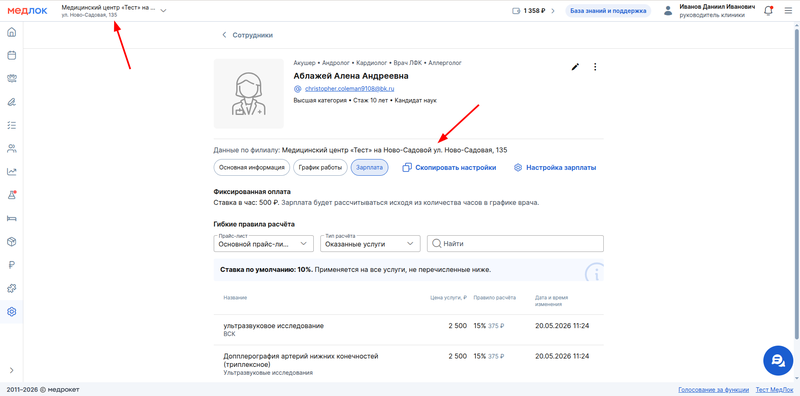Click the 2011–2026 © медрокет footer text
This screenshot has height=396, width=800.
(x=43, y=389)
